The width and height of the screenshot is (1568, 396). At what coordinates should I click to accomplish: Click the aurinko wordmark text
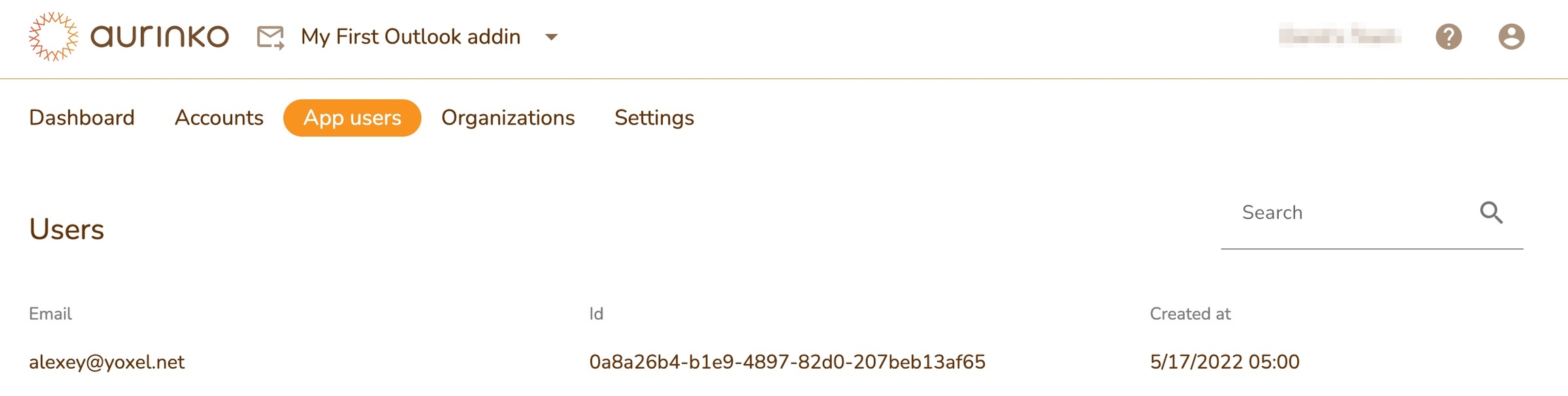coord(160,37)
